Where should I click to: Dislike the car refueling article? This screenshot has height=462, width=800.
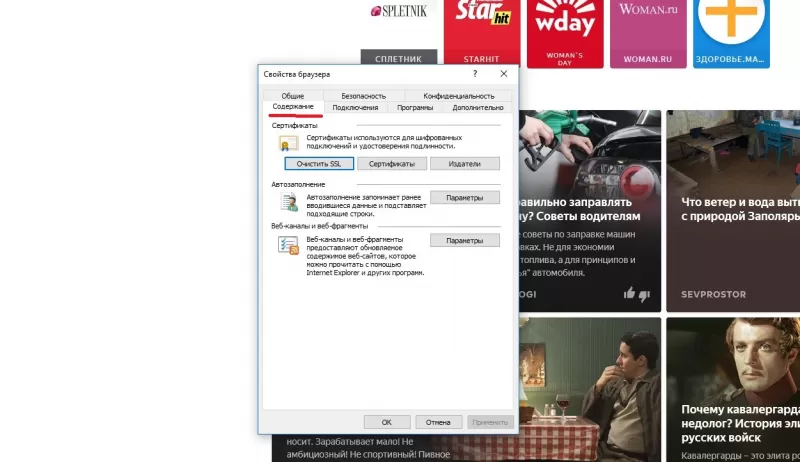tap(644, 295)
